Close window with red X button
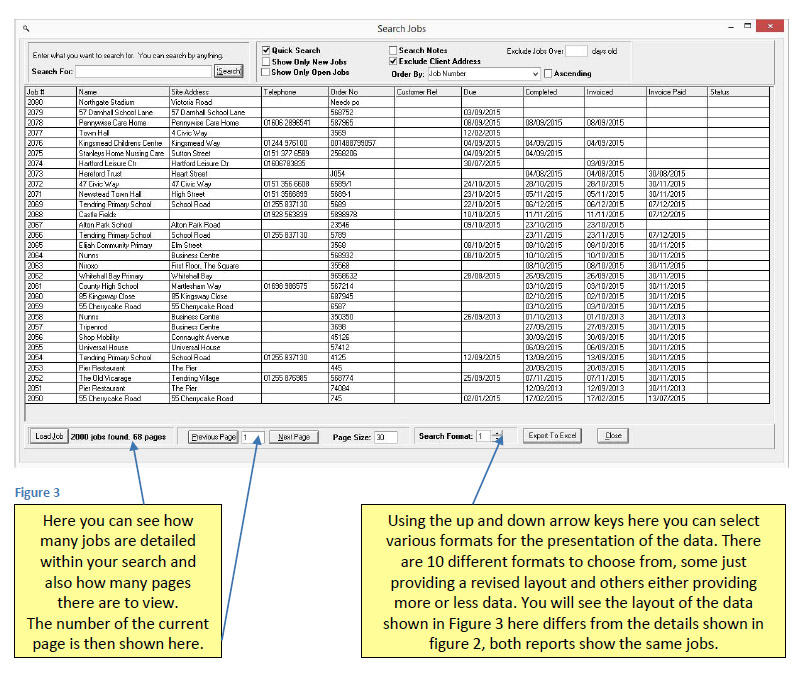Screen dimensions: 810x674 pyautogui.click(x=770, y=26)
